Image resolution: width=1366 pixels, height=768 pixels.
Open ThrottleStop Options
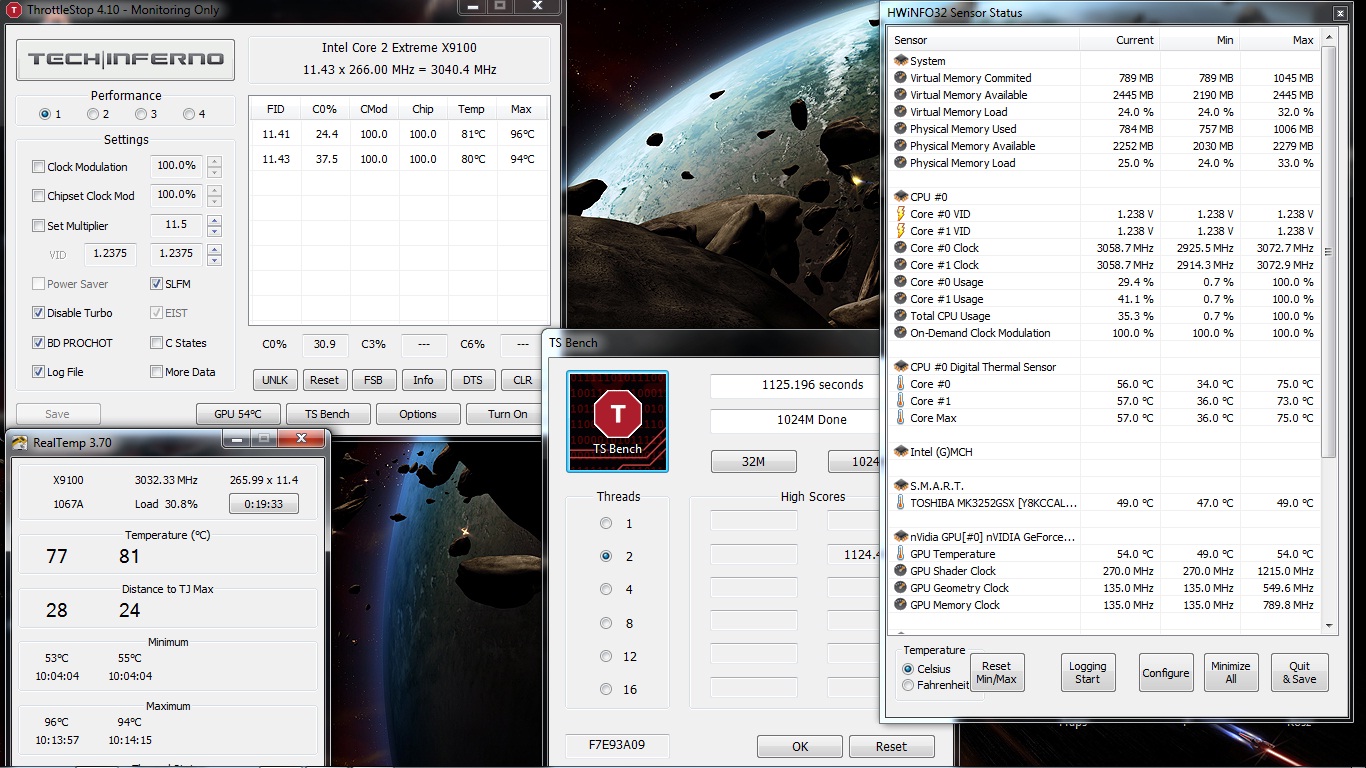point(418,414)
